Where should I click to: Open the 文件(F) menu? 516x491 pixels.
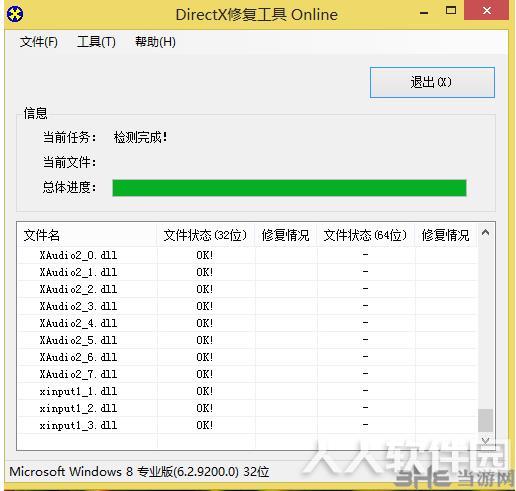click(x=39, y=42)
